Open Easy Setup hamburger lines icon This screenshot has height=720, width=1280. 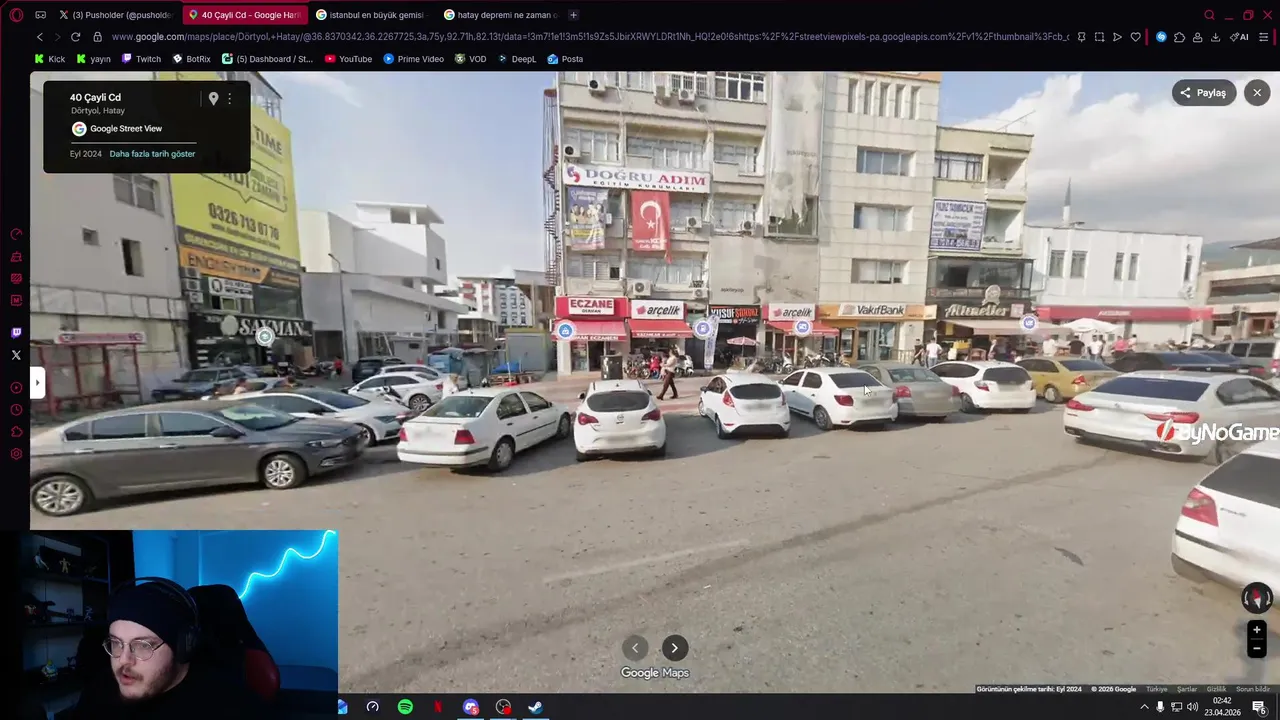click(1264, 37)
